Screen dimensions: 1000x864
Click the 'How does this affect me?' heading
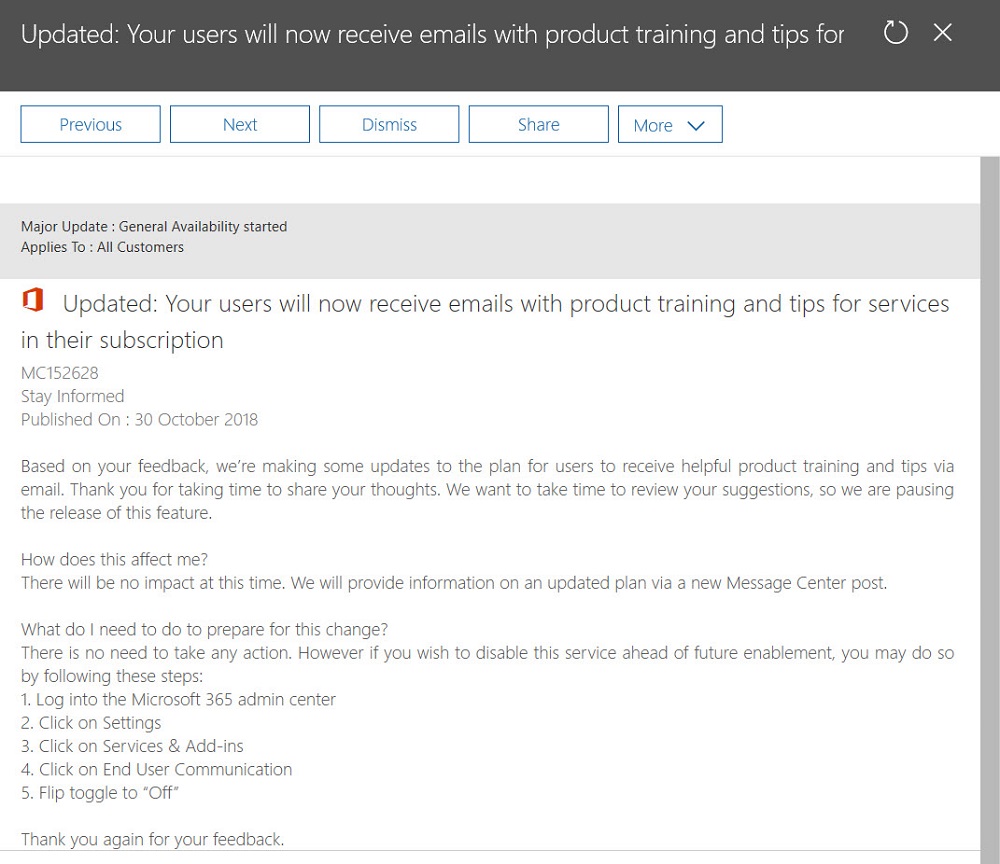[x=114, y=559]
